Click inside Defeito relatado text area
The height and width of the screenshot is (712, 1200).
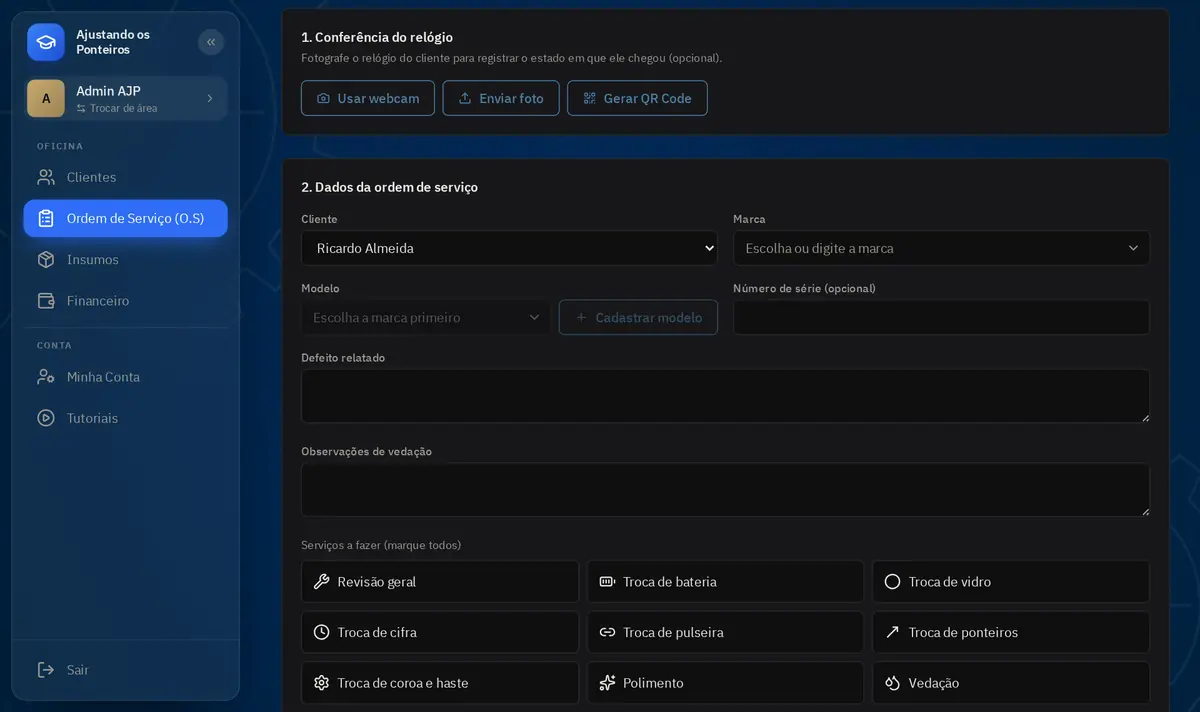[x=725, y=396]
